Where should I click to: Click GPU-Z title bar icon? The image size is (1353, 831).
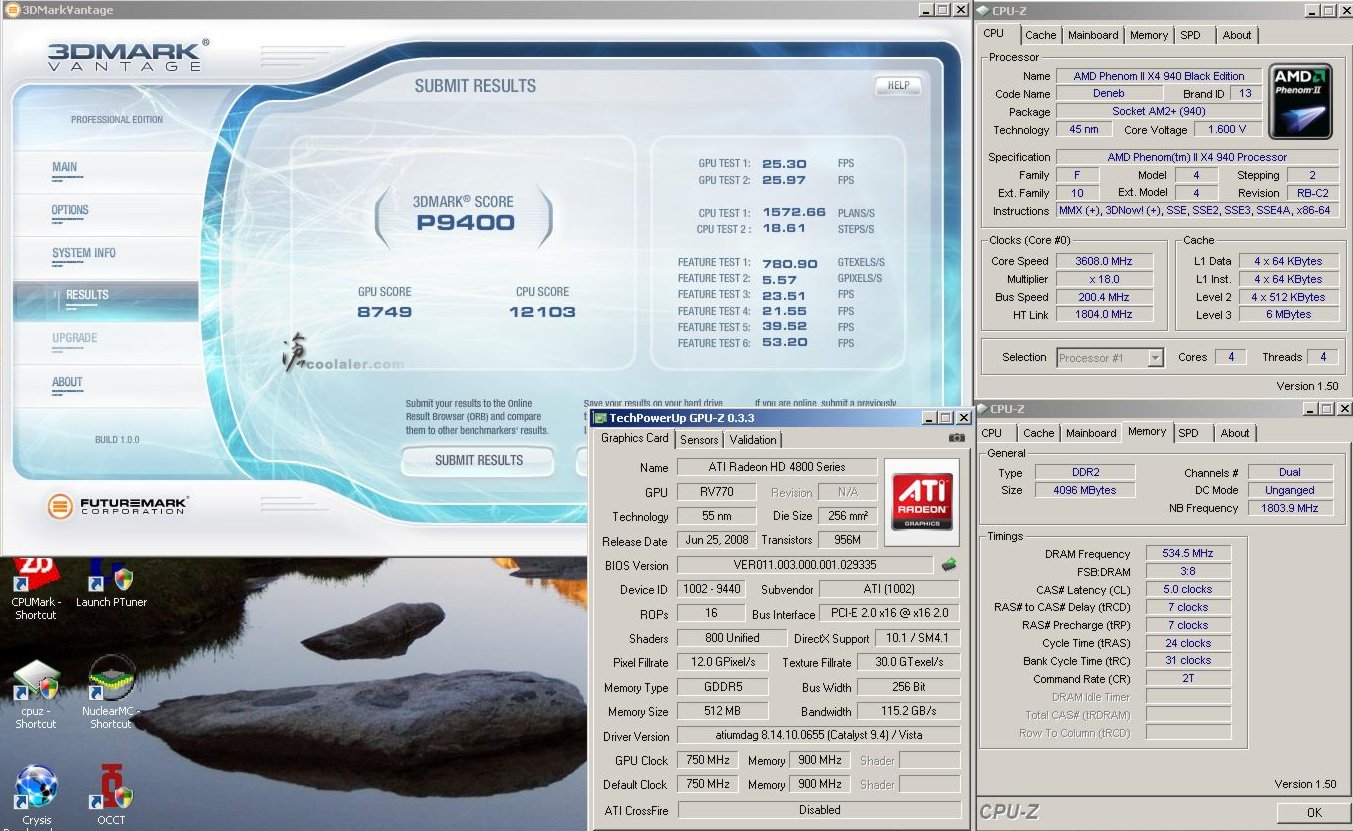[600, 418]
